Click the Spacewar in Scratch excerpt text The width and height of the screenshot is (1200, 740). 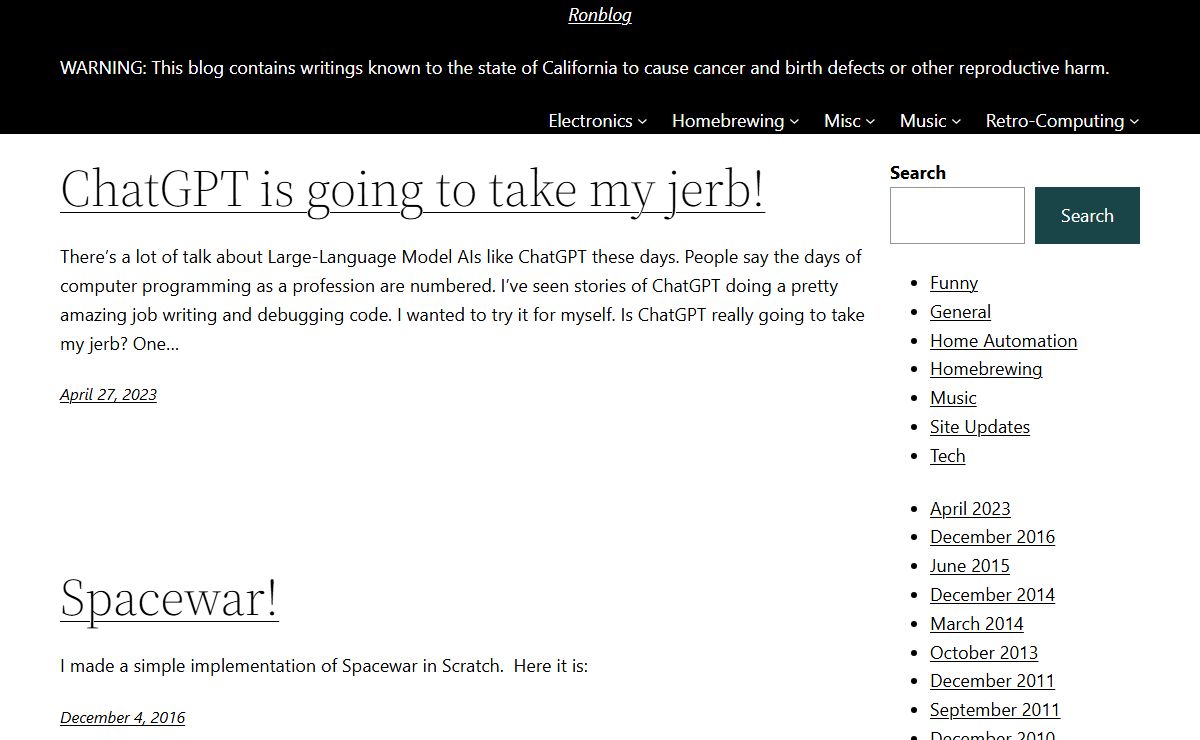click(x=324, y=666)
